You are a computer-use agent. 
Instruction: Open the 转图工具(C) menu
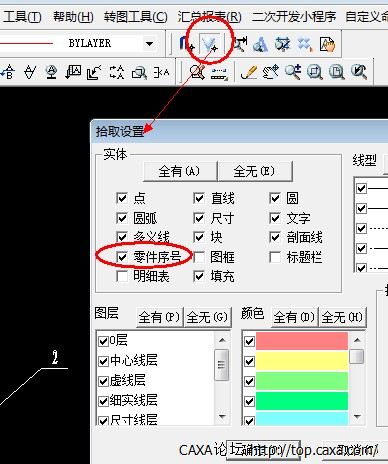[135, 16]
